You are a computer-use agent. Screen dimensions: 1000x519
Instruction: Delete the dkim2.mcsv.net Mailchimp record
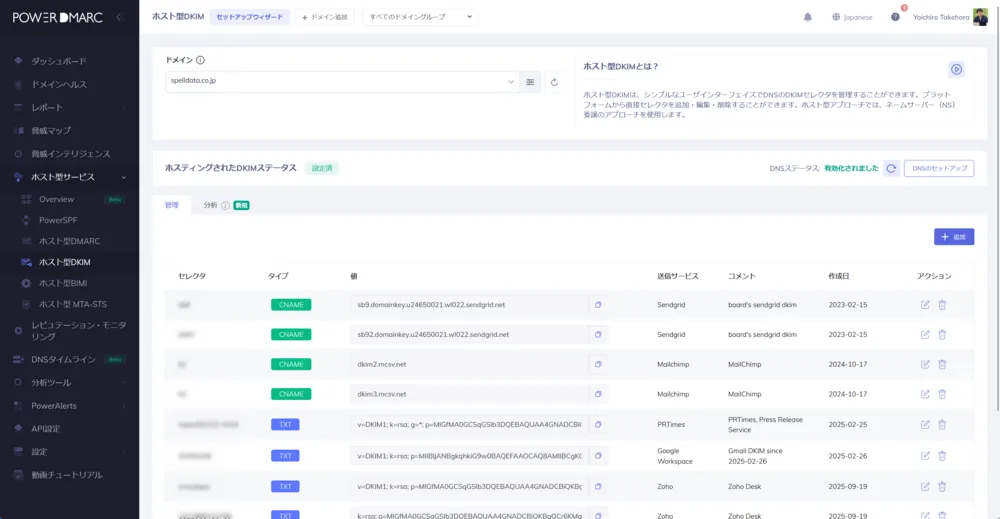[942, 365]
